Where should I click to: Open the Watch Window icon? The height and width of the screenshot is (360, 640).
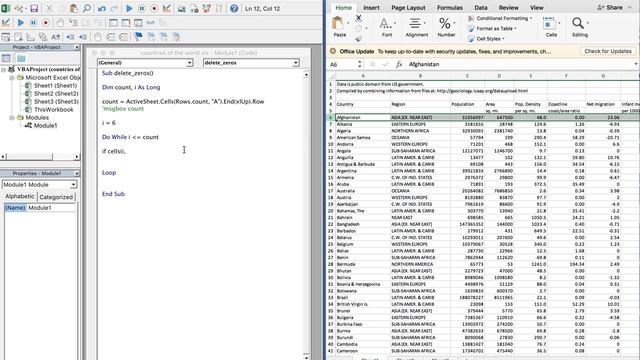pyautogui.click(x=138, y=23)
